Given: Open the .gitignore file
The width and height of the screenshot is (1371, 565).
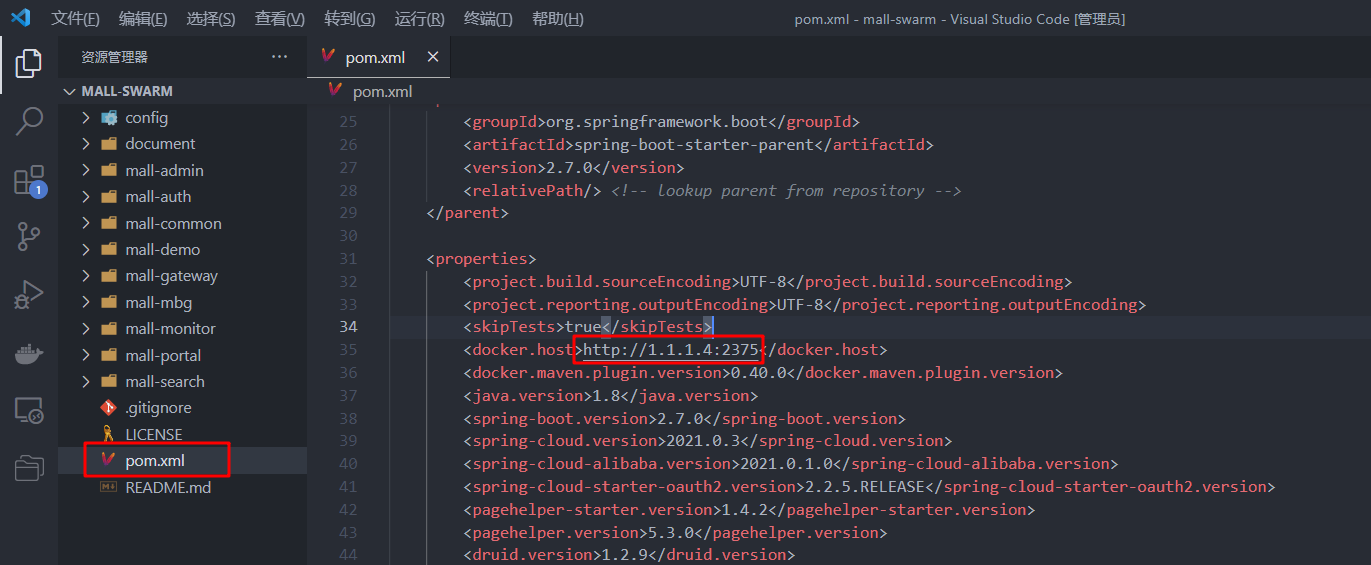Looking at the screenshot, I should (x=158, y=408).
